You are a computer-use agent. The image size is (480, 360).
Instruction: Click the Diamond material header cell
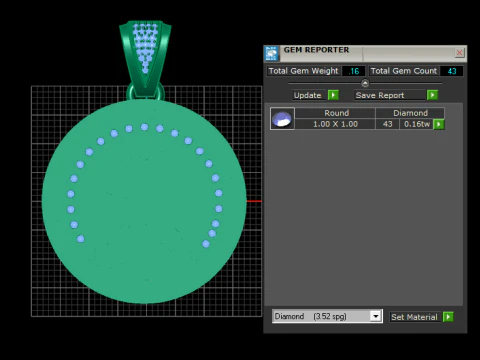pos(410,113)
